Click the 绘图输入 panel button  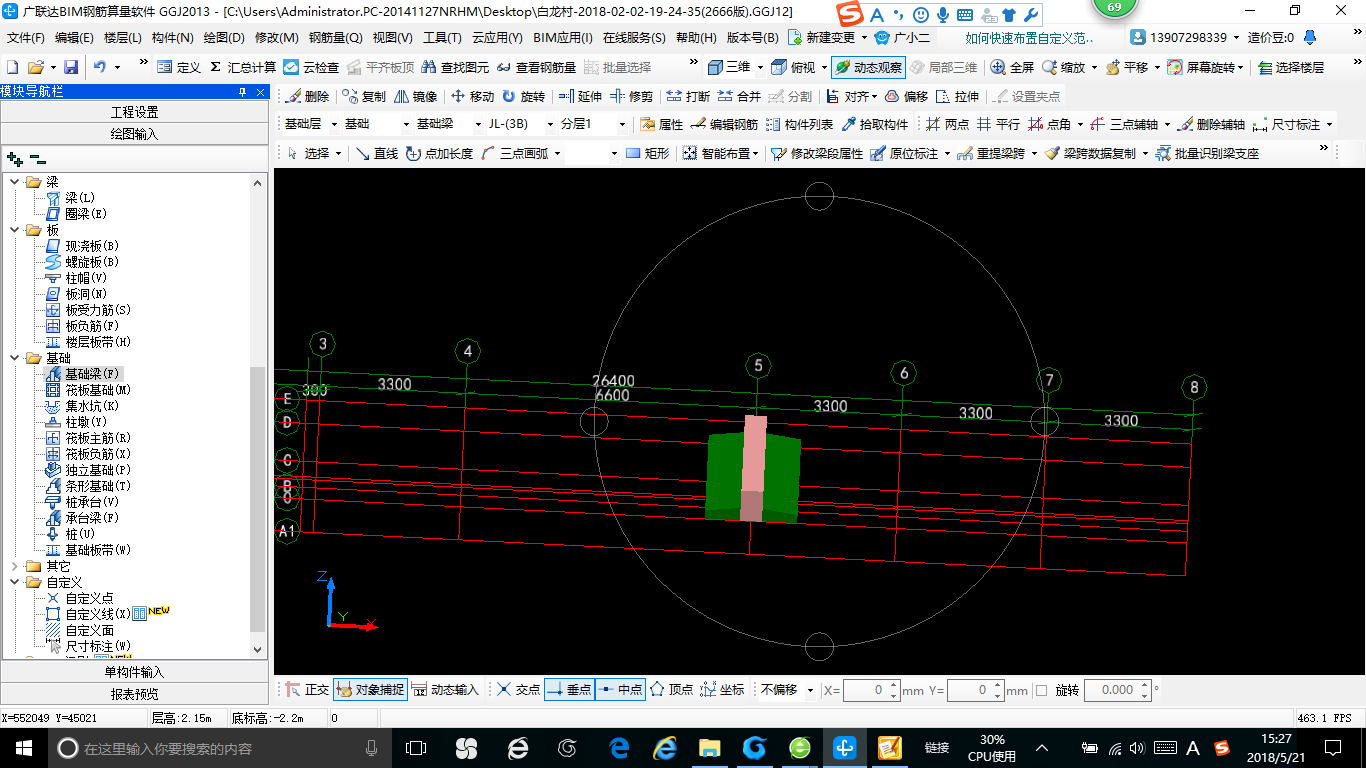click(x=135, y=133)
